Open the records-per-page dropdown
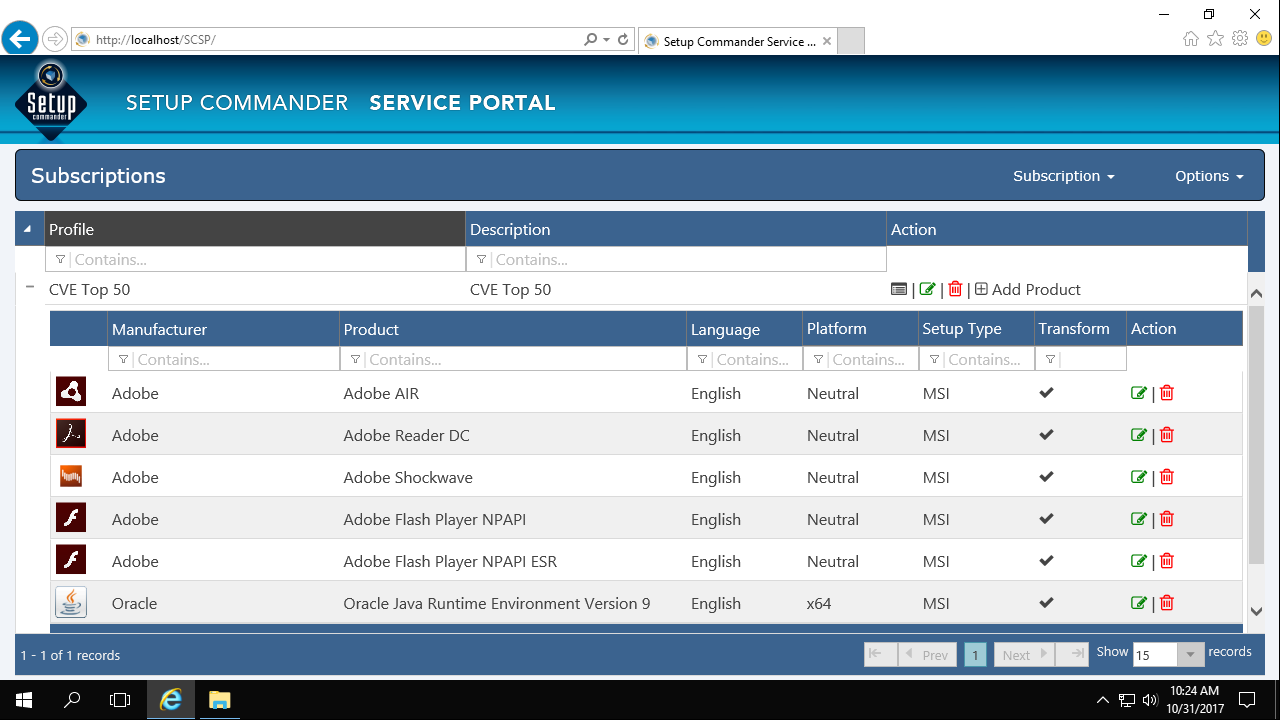This screenshot has width=1280, height=720. (1189, 654)
